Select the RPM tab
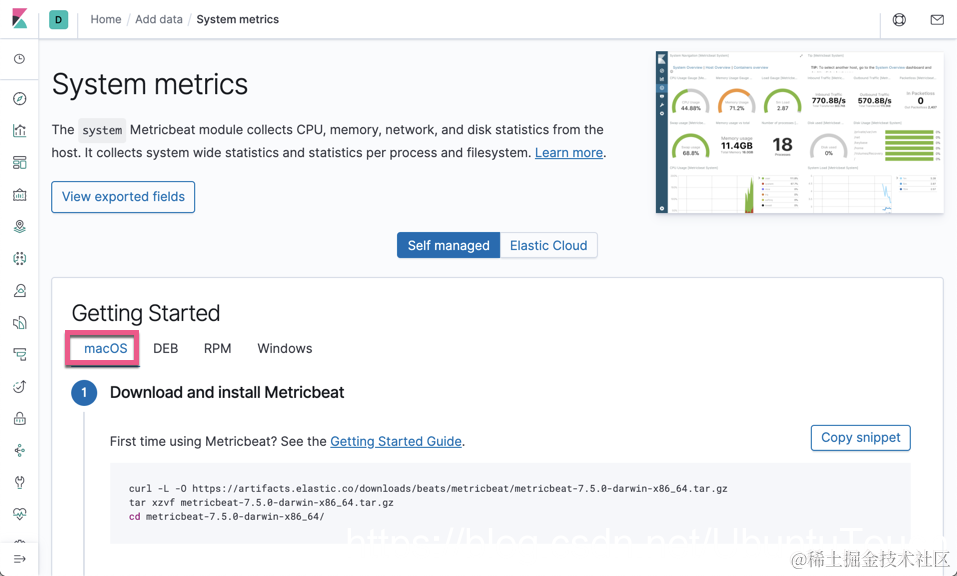The image size is (957, 576). [x=217, y=348]
